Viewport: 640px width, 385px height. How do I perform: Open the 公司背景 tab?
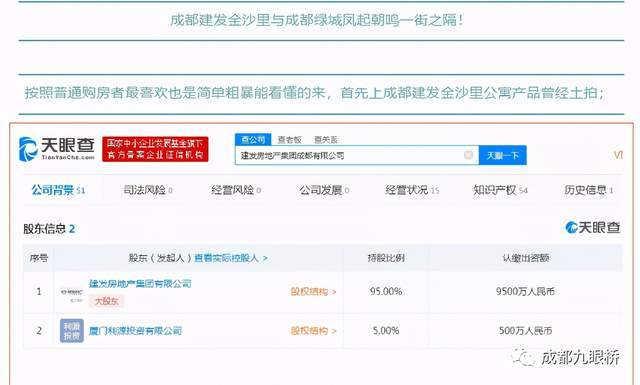58,190
